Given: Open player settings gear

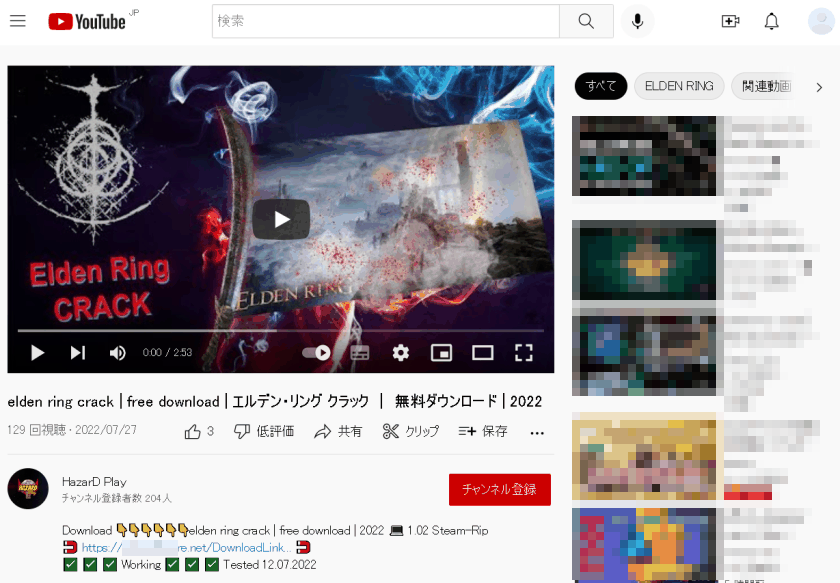Looking at the screenshot, I should pos(401,353).
